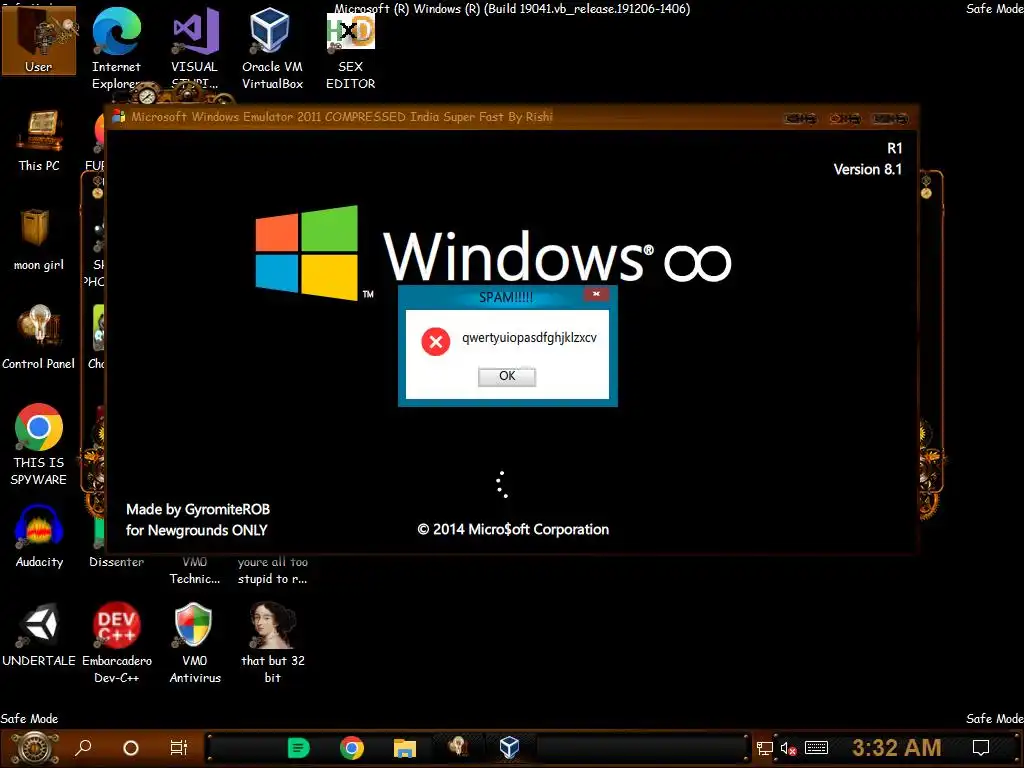Open network status tray icon

pyautogui.click(x=765, y=748)
